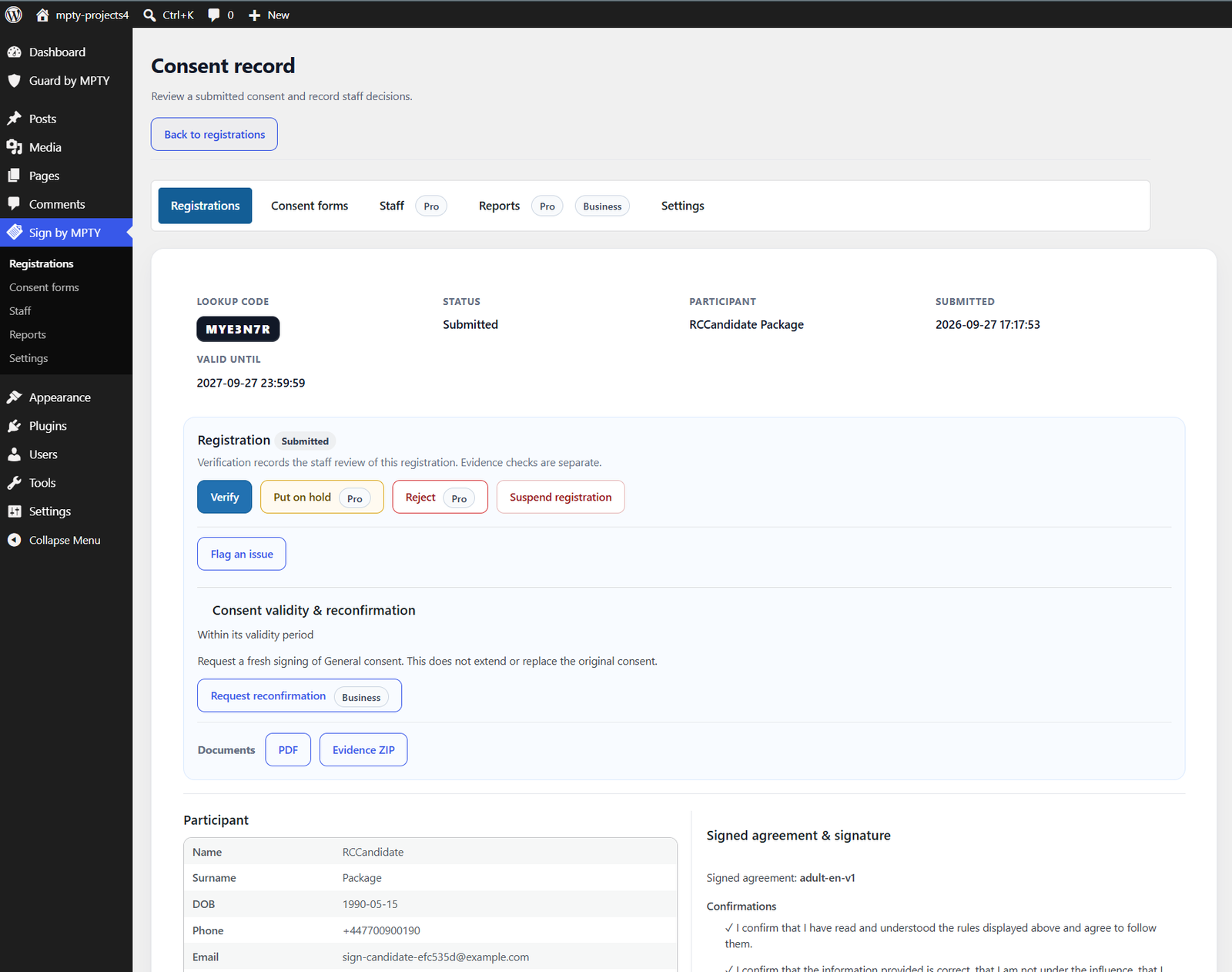1232x972 pixels.
Task: Click Put on hold button
Action: point(322,497)
